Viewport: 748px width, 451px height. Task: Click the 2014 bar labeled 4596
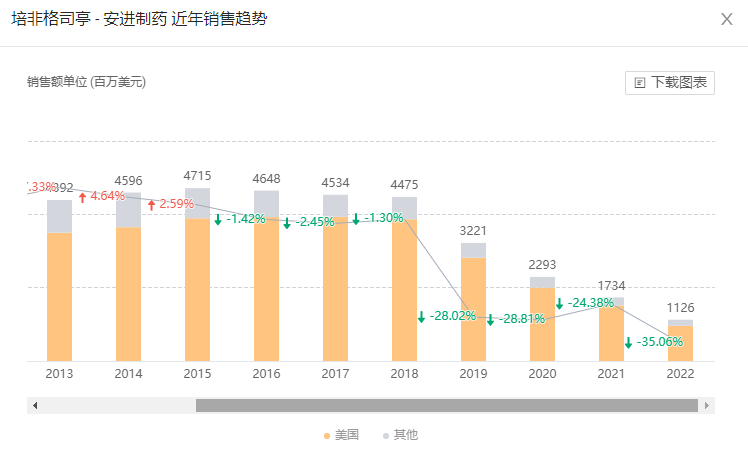(128, 277)
